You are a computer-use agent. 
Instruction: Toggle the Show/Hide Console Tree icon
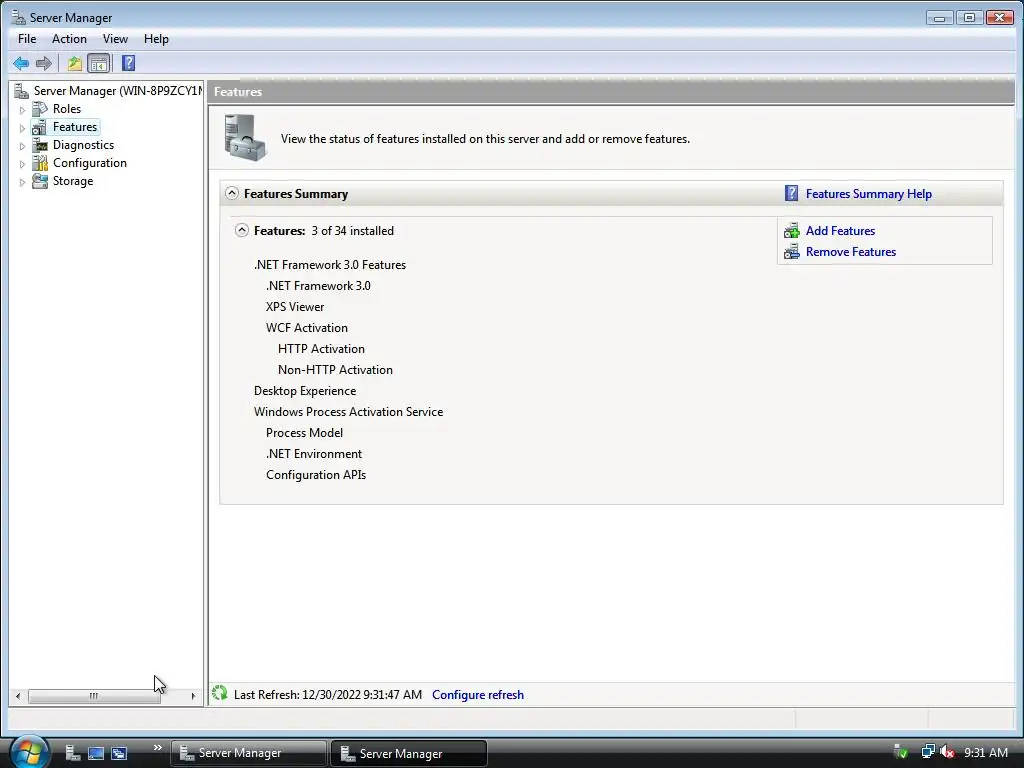click(99, 63)
